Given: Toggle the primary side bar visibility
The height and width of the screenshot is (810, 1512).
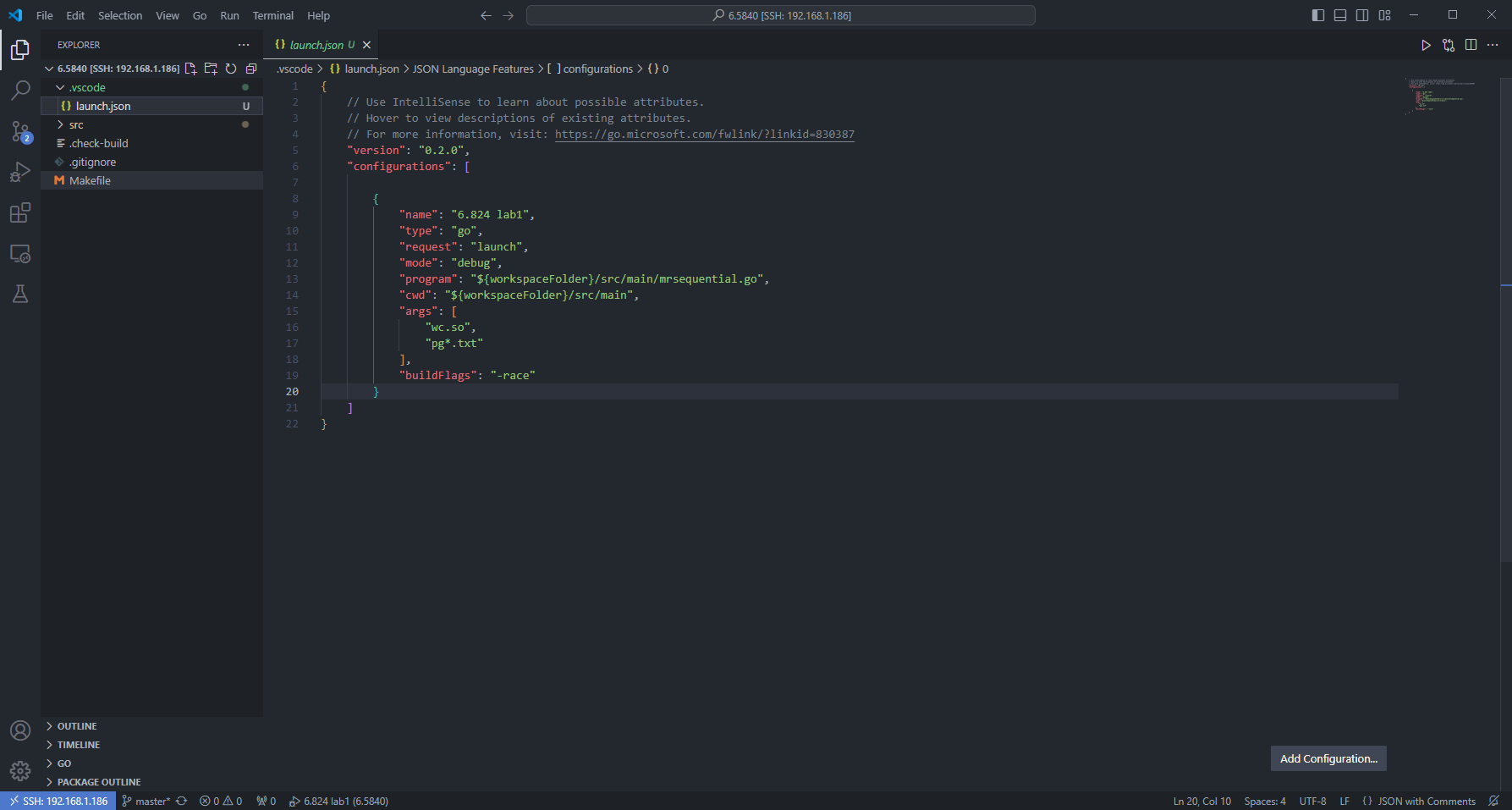Looking at the screenshot, I should [1318, 15].
